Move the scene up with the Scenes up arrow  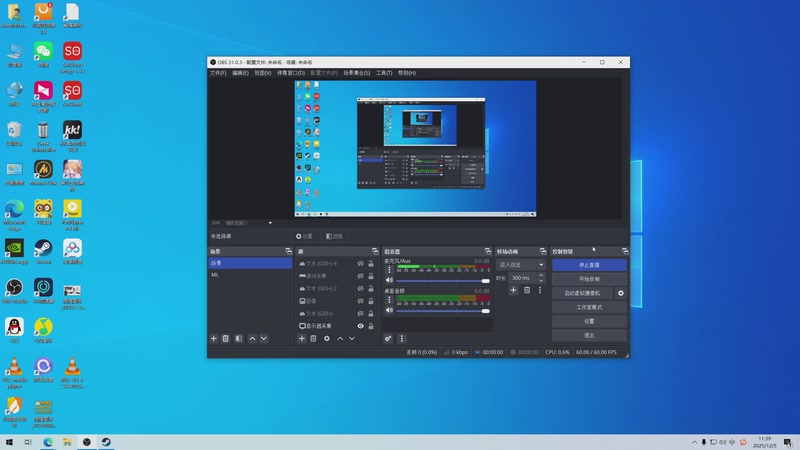(x=253, y=338)
